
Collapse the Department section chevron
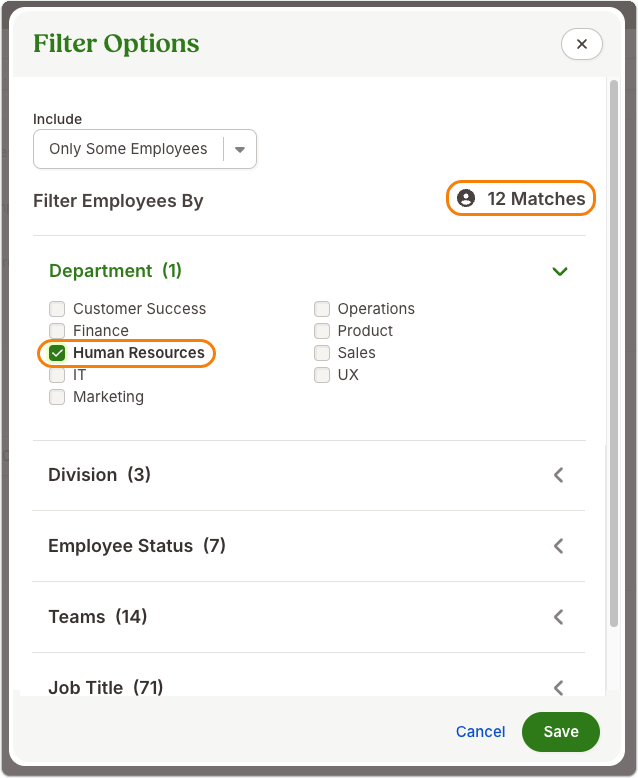(560, 271)
